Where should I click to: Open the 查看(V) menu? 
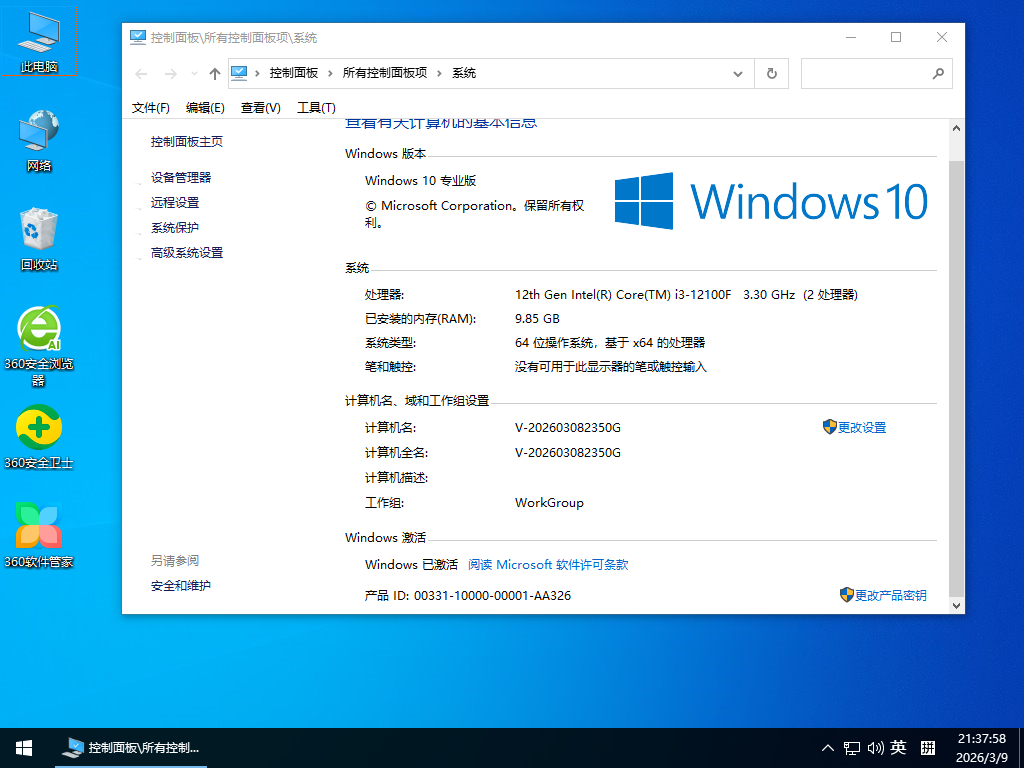[x=260, y=107]
